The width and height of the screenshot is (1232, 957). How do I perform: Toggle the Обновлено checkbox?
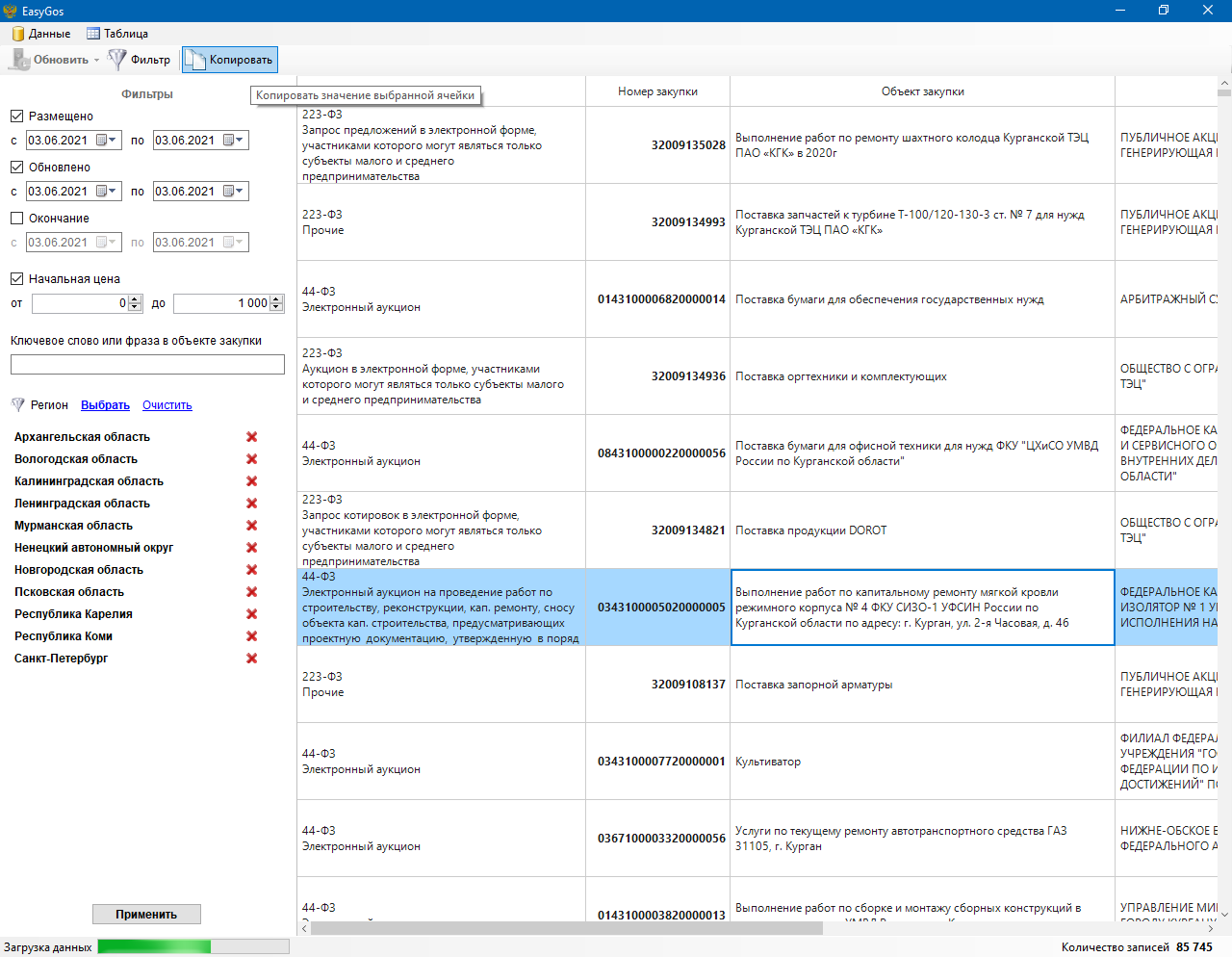(16, 168)
